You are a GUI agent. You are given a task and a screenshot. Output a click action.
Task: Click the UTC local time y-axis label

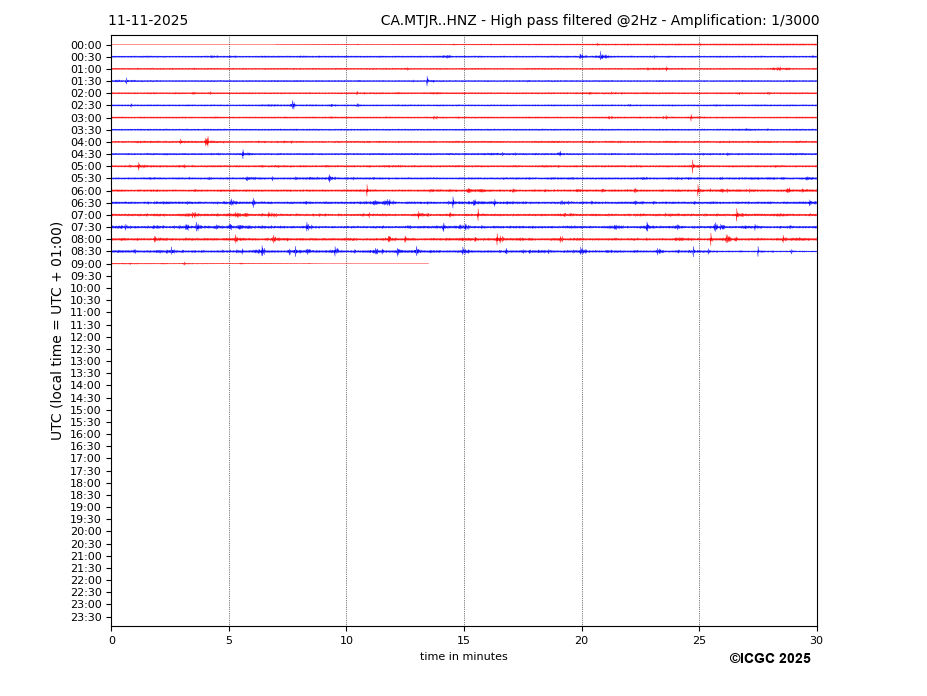pyautogui.click(x=57, y=331)
